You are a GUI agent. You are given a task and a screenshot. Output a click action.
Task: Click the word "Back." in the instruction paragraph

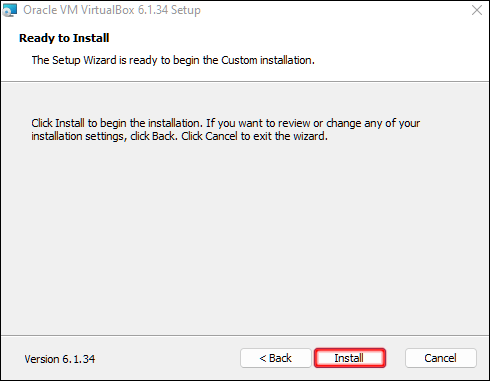165,136
